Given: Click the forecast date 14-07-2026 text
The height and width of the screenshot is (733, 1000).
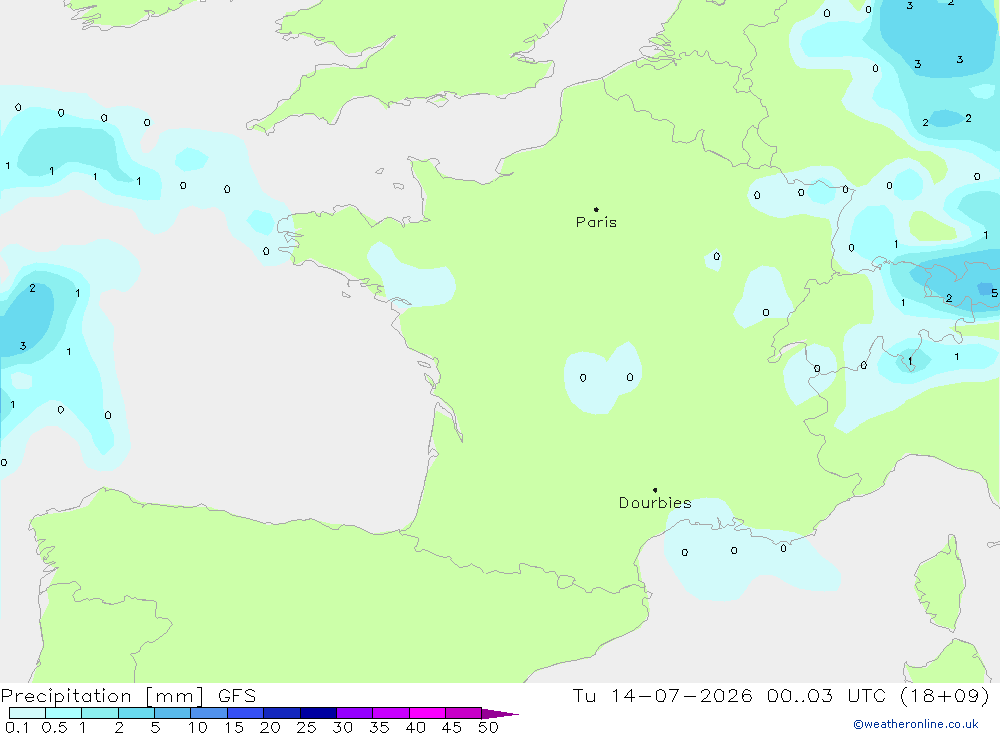Looking at the screenshot, I should [x=682, y=695].
